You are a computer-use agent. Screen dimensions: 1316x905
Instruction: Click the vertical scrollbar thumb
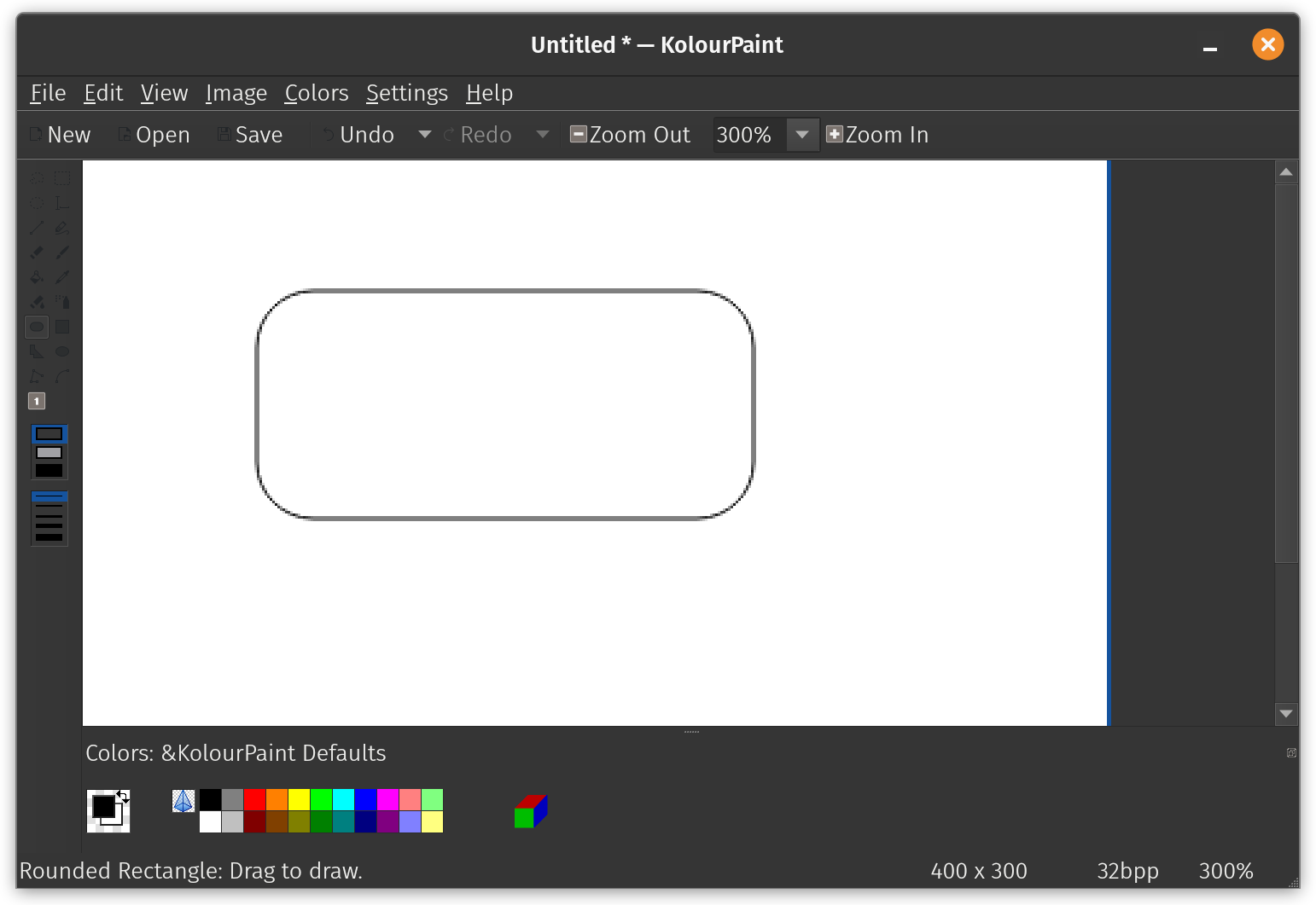point(1286,374)
